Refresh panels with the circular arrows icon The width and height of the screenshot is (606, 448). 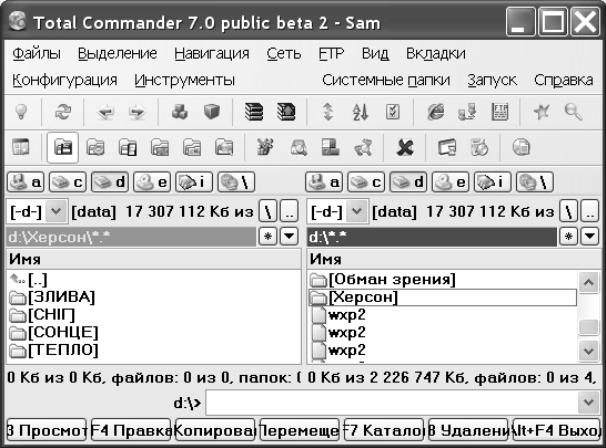[x=63, y=112]
